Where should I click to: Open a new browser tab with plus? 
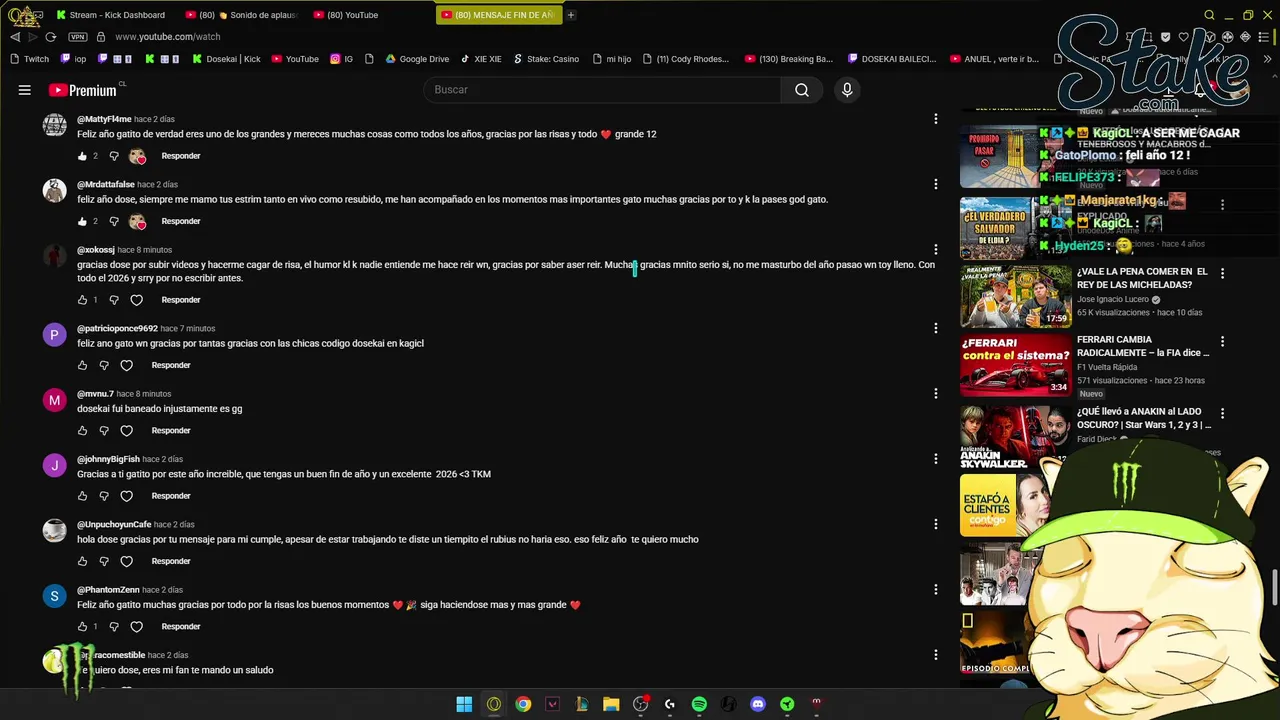(571, 15)
